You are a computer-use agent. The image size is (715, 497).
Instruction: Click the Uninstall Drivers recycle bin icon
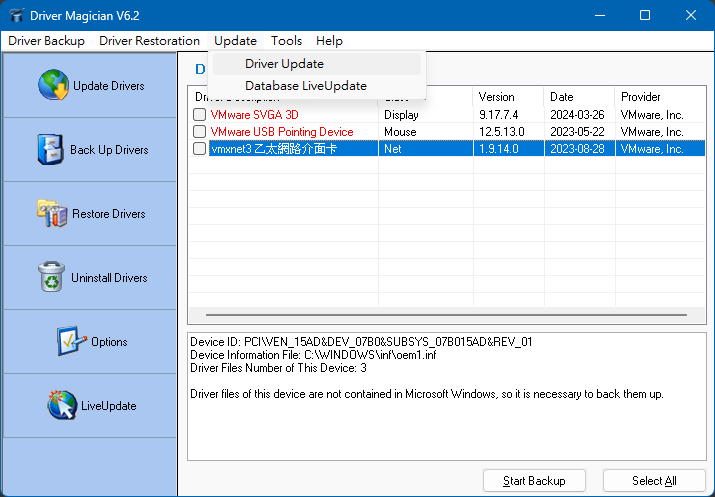pos(50,278)
